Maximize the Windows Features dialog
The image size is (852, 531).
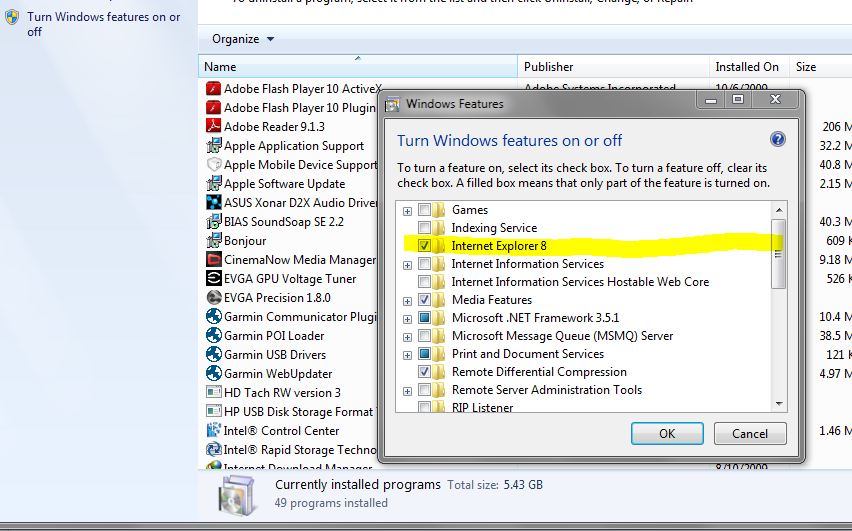(737, 99)
